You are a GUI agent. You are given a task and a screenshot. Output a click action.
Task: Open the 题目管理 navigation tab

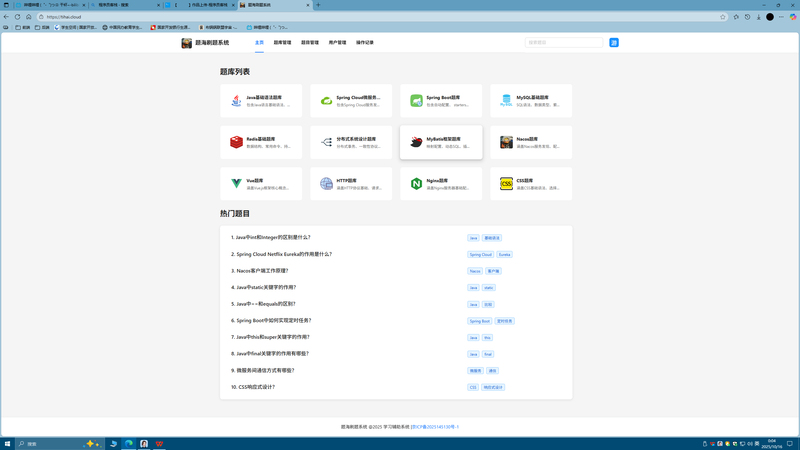point(310,42)
